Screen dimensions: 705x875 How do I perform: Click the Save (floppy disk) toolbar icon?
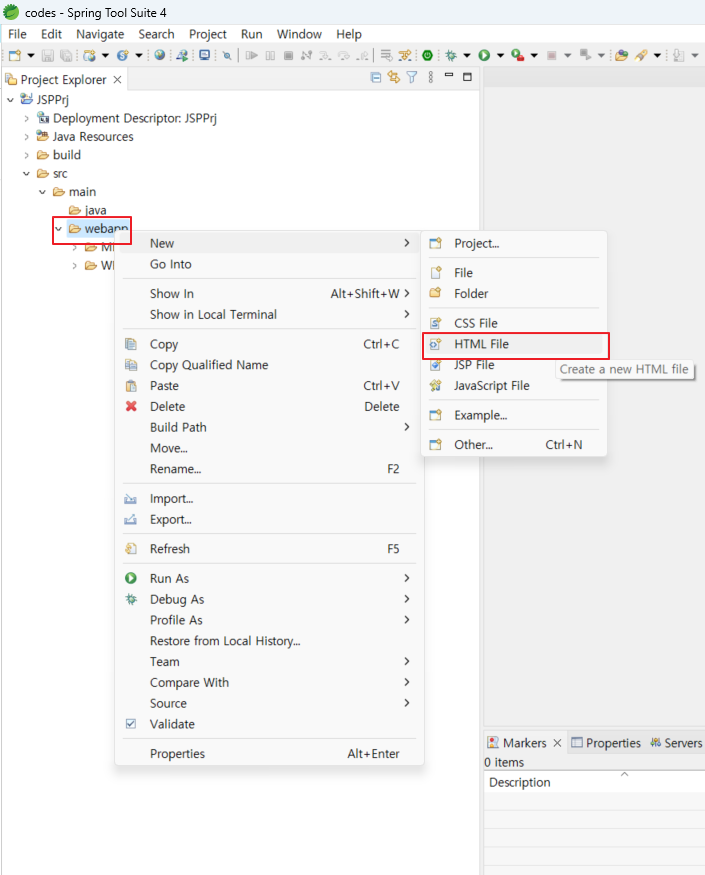(48, 55)
